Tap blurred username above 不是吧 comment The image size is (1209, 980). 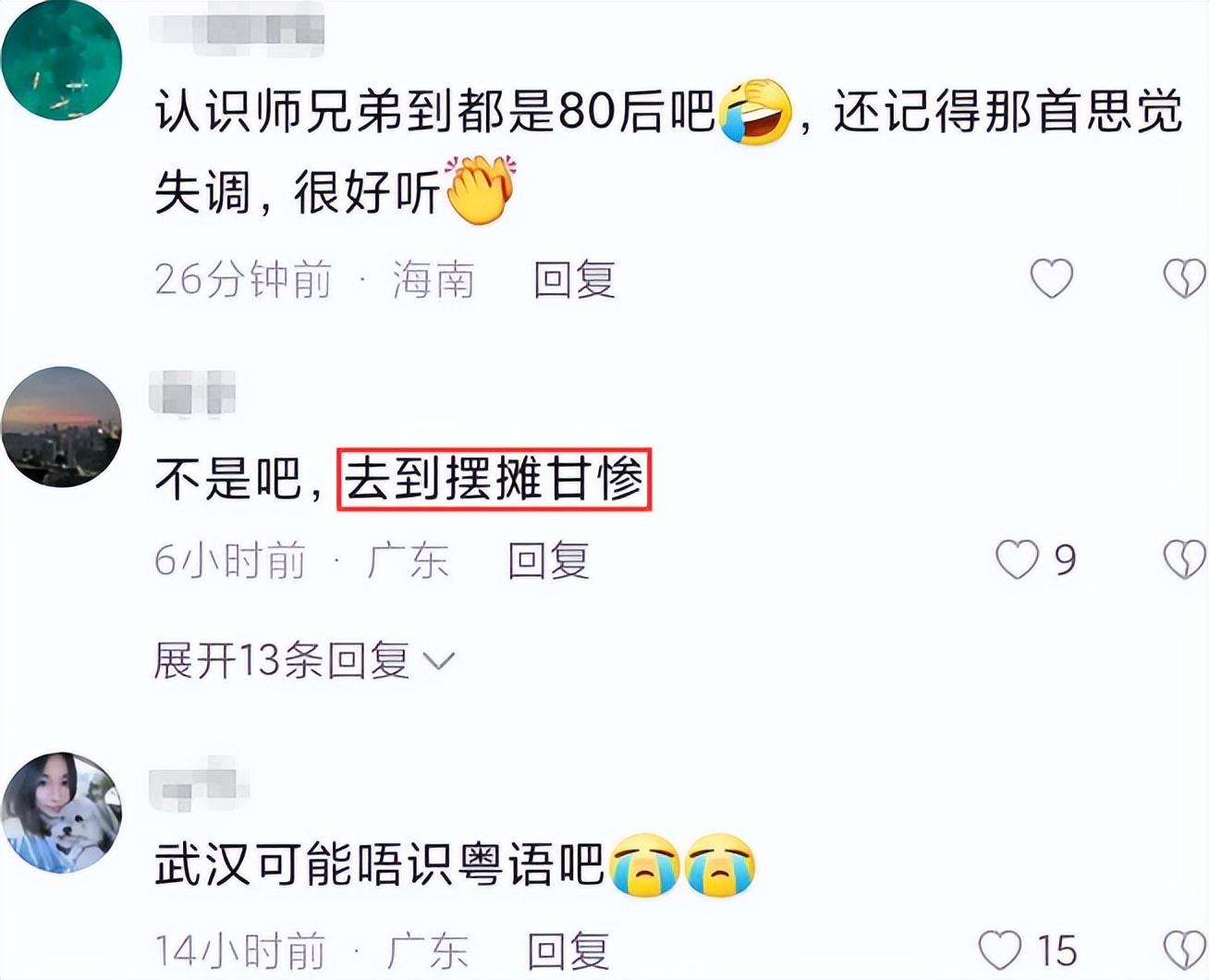(193, 394)
